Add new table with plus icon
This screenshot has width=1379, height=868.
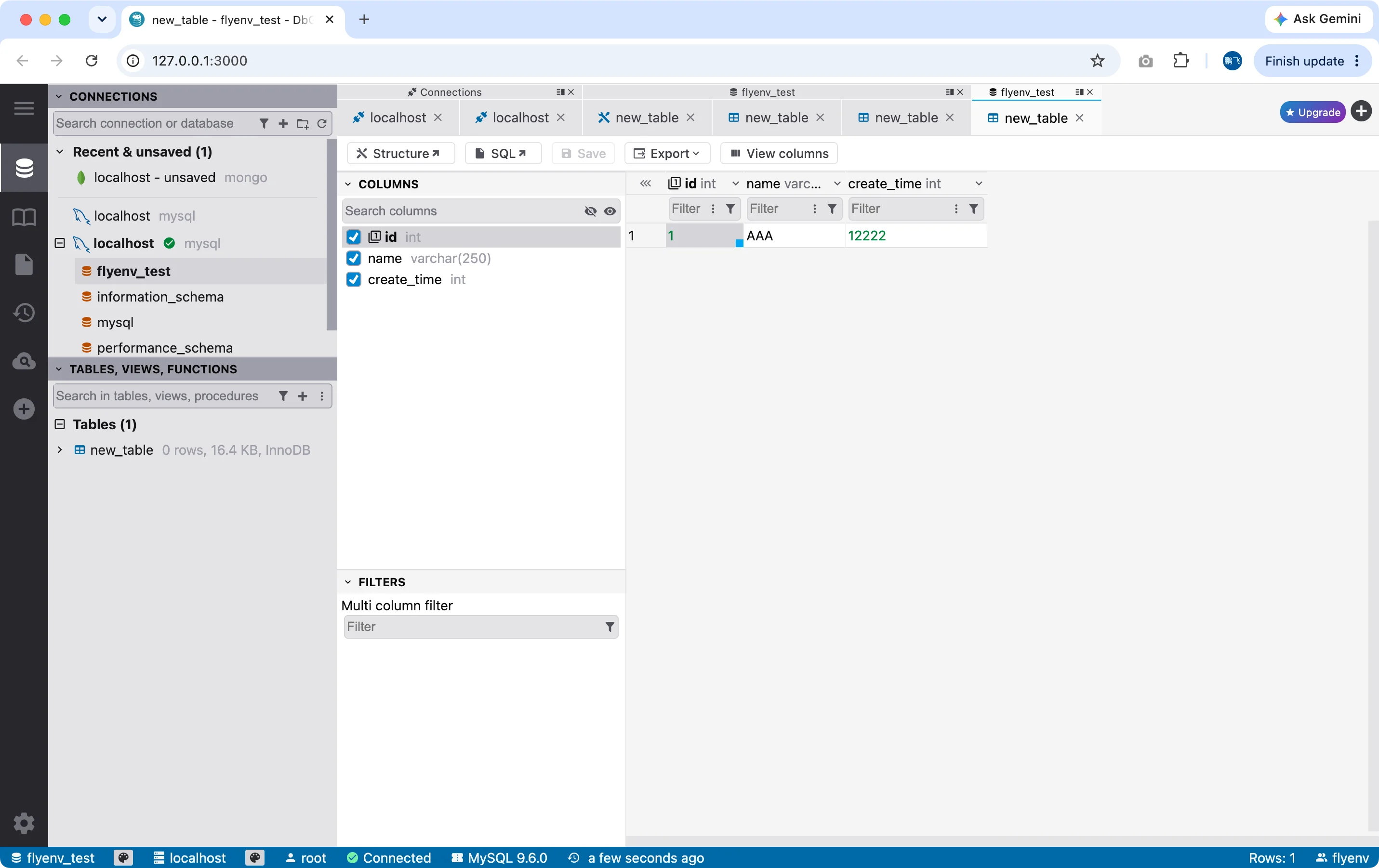click(303, 395)
